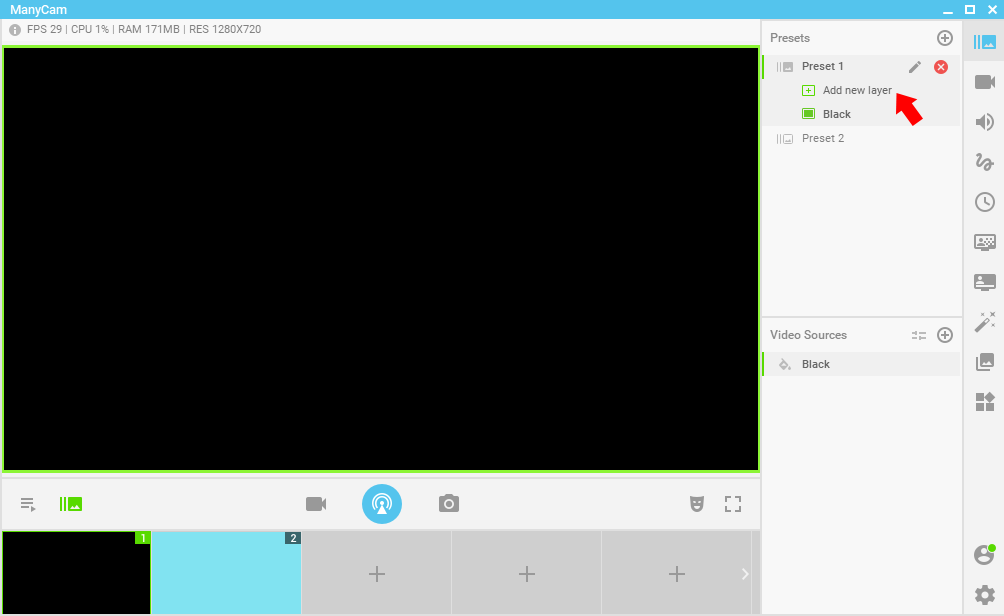This screenshot has width=1004, height=616.
Task: Minimize the ManyCam window
Action: click(948, 10)
